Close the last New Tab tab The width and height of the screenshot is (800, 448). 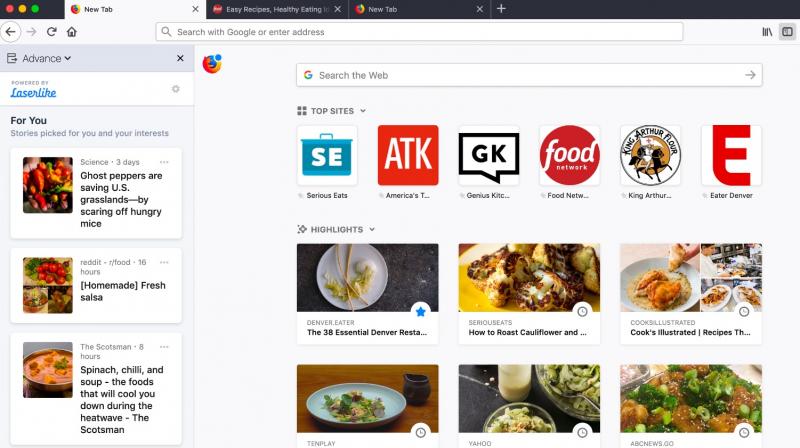tap(479, 9)
